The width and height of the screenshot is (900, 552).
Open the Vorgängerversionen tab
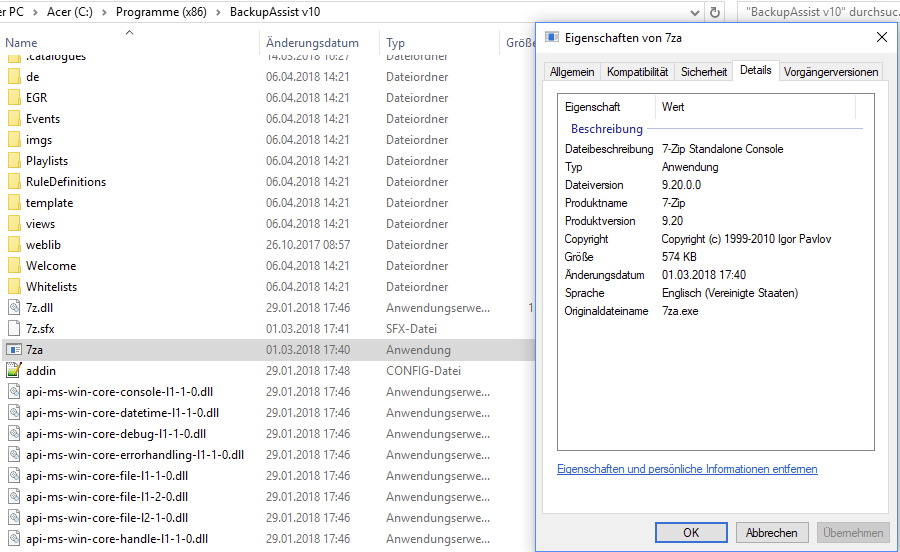[831, 72]
